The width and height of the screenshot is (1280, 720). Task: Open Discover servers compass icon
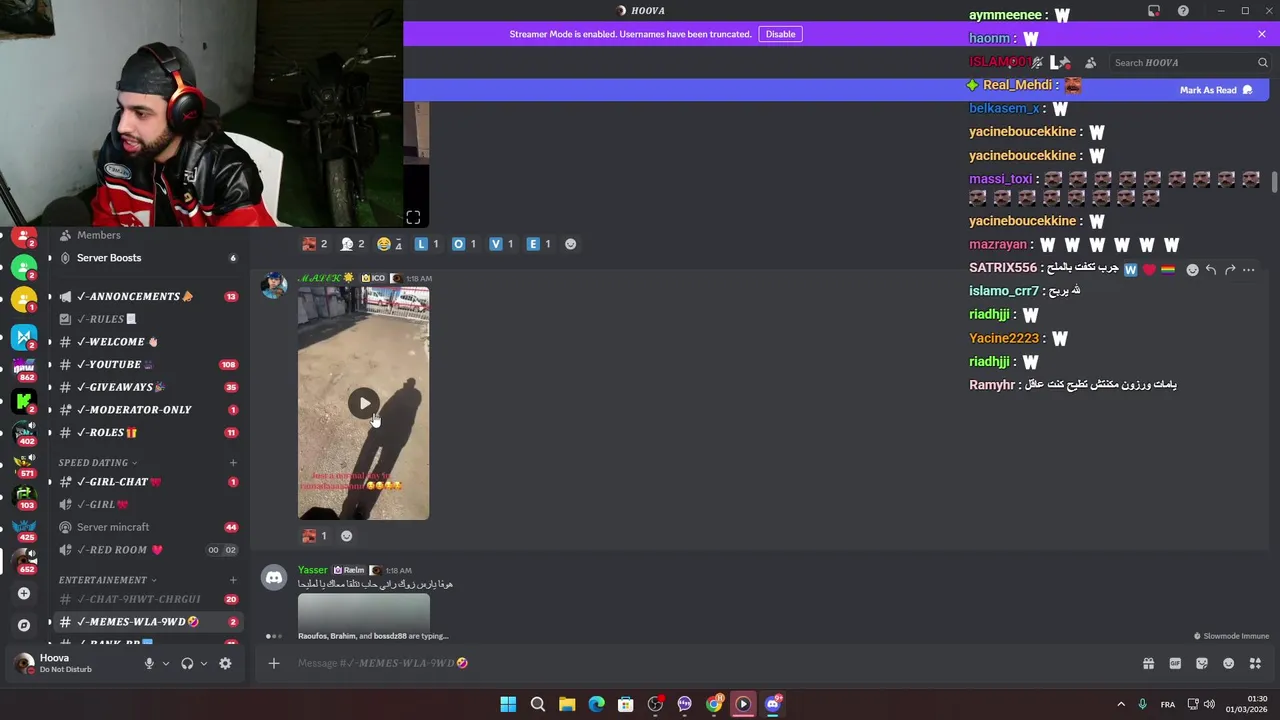click(x=24, y=625)
